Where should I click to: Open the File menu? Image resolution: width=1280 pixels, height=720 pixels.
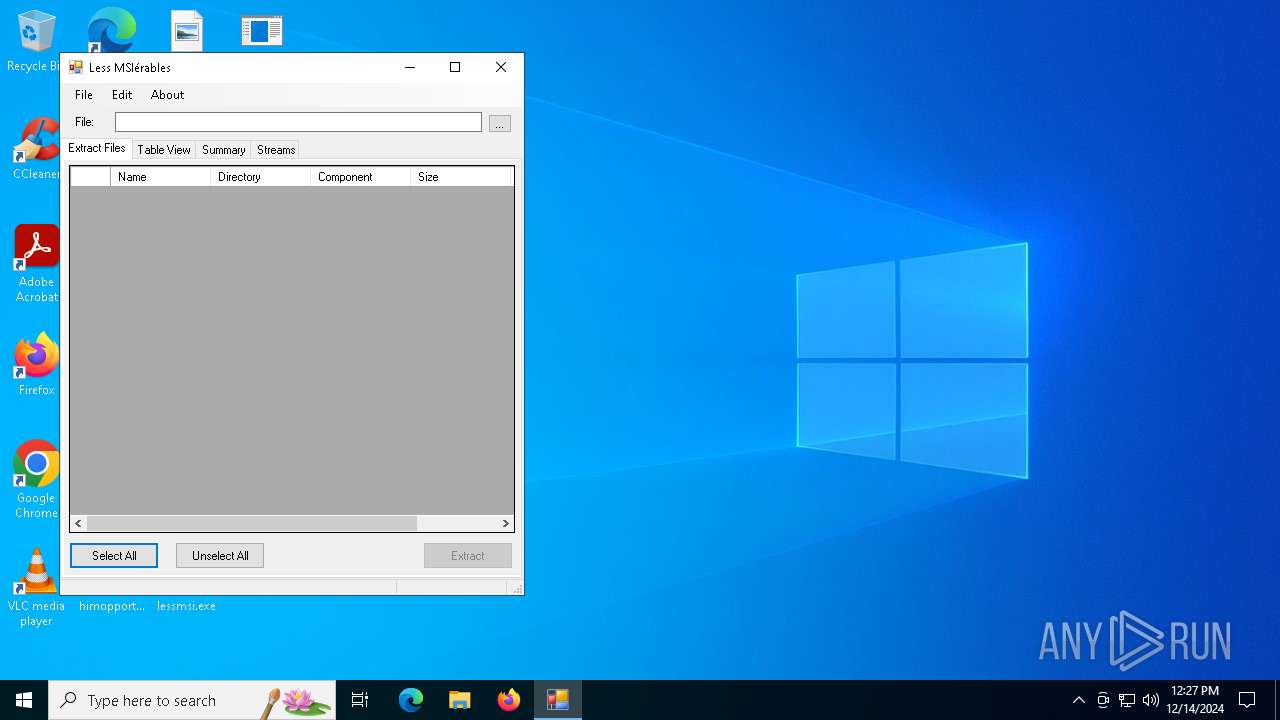coord(84,95)
